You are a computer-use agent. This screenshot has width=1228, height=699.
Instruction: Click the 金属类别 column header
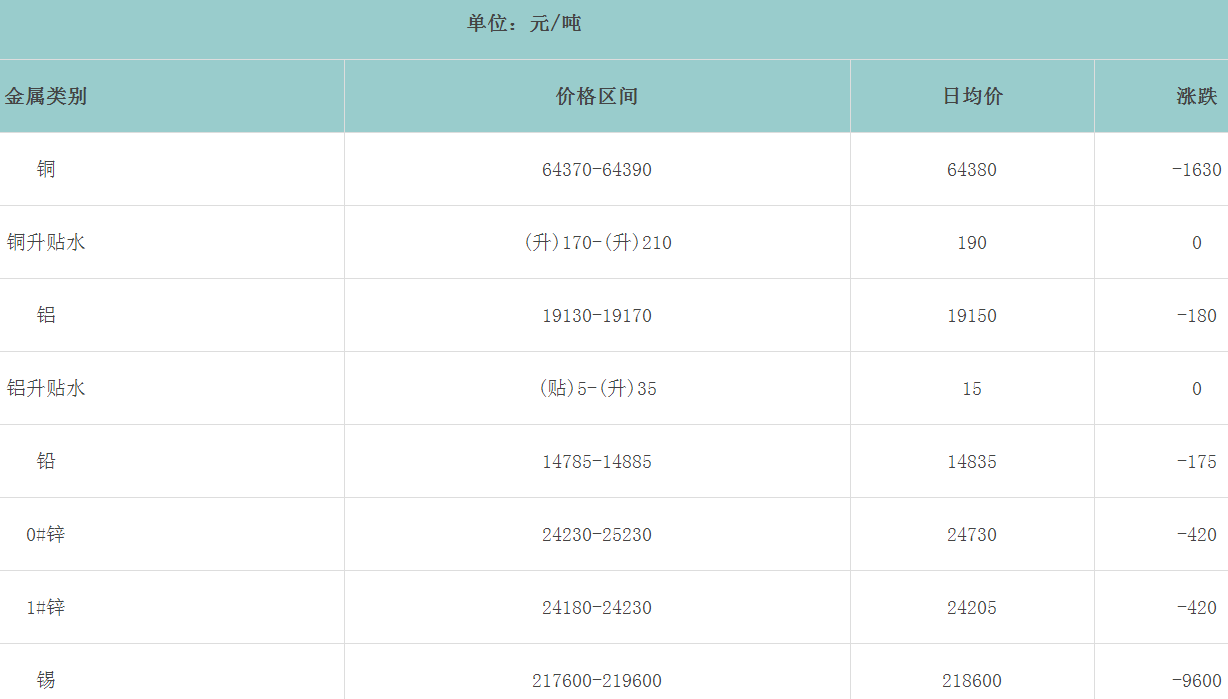46,97
